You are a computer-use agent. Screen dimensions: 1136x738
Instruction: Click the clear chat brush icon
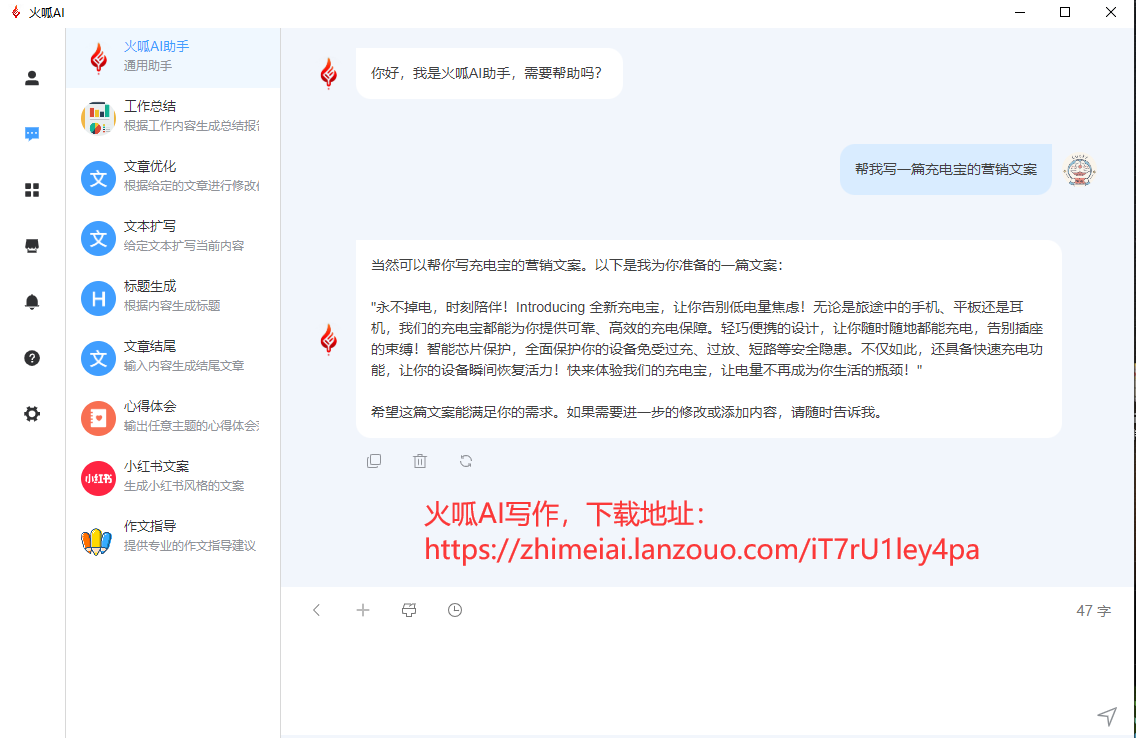409,610
